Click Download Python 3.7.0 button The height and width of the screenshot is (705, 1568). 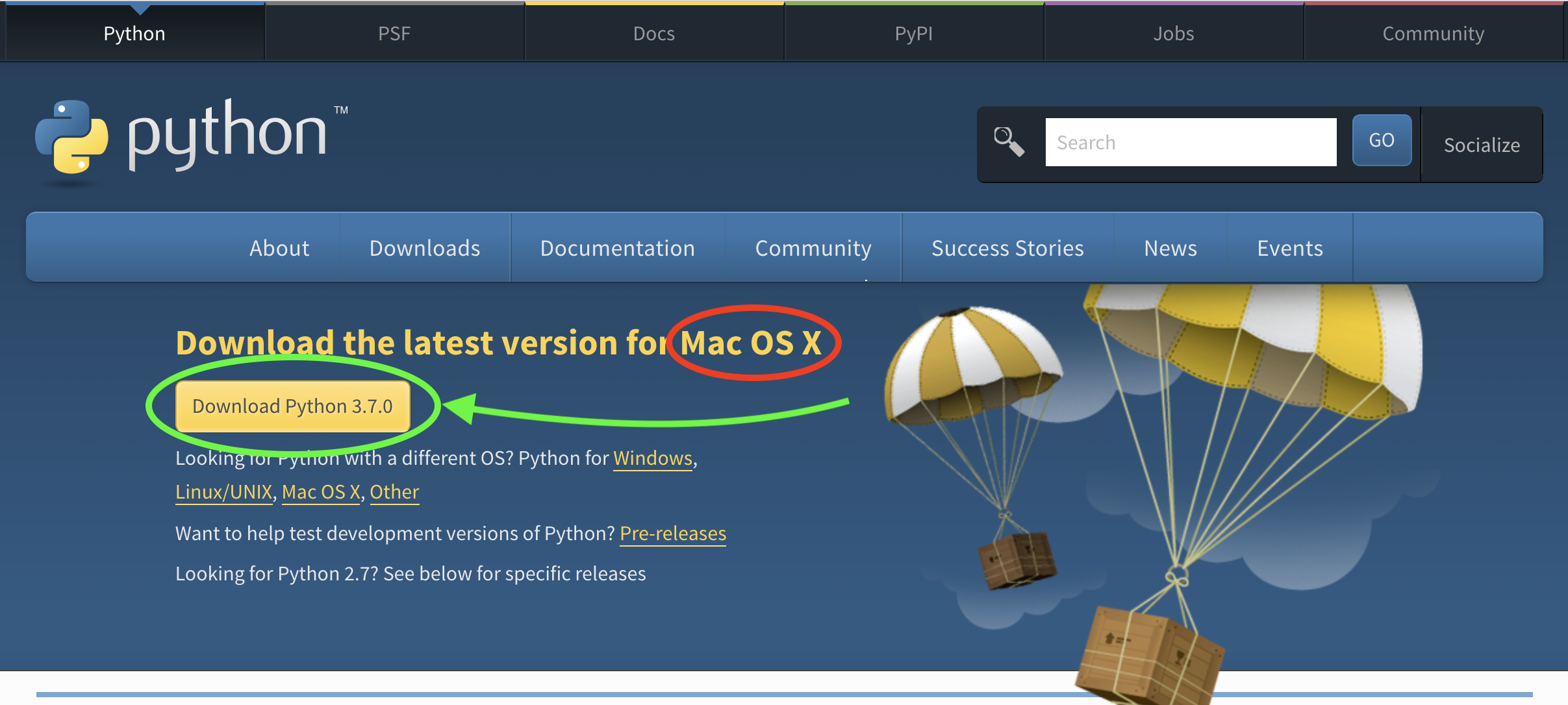292,406
